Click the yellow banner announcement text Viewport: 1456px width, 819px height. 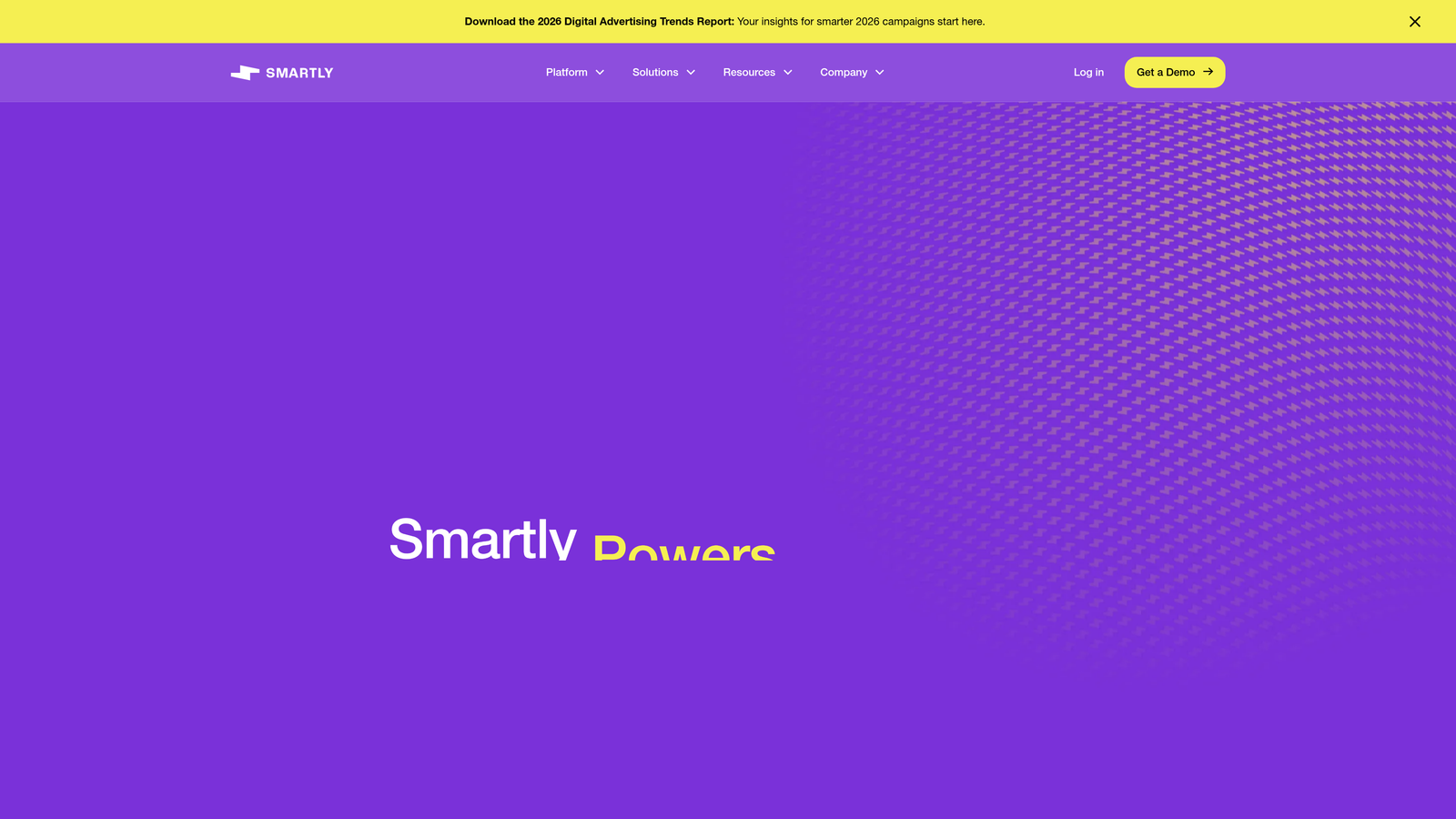(x=724, y=21)
